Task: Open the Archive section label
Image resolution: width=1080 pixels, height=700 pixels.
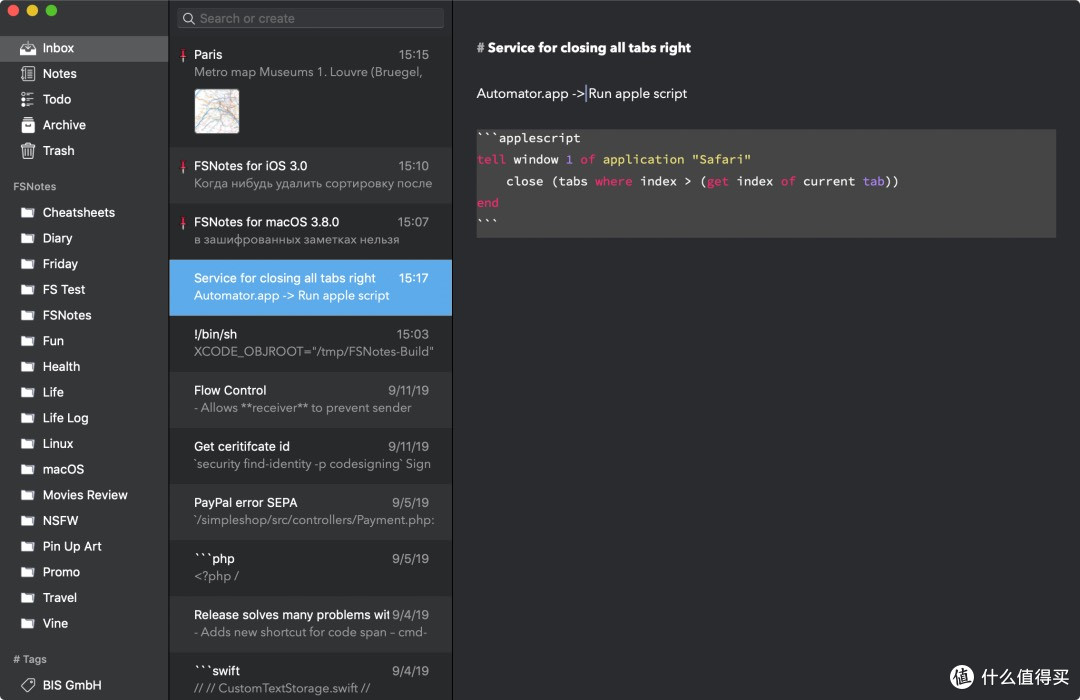Action: [x=64, y=125]
